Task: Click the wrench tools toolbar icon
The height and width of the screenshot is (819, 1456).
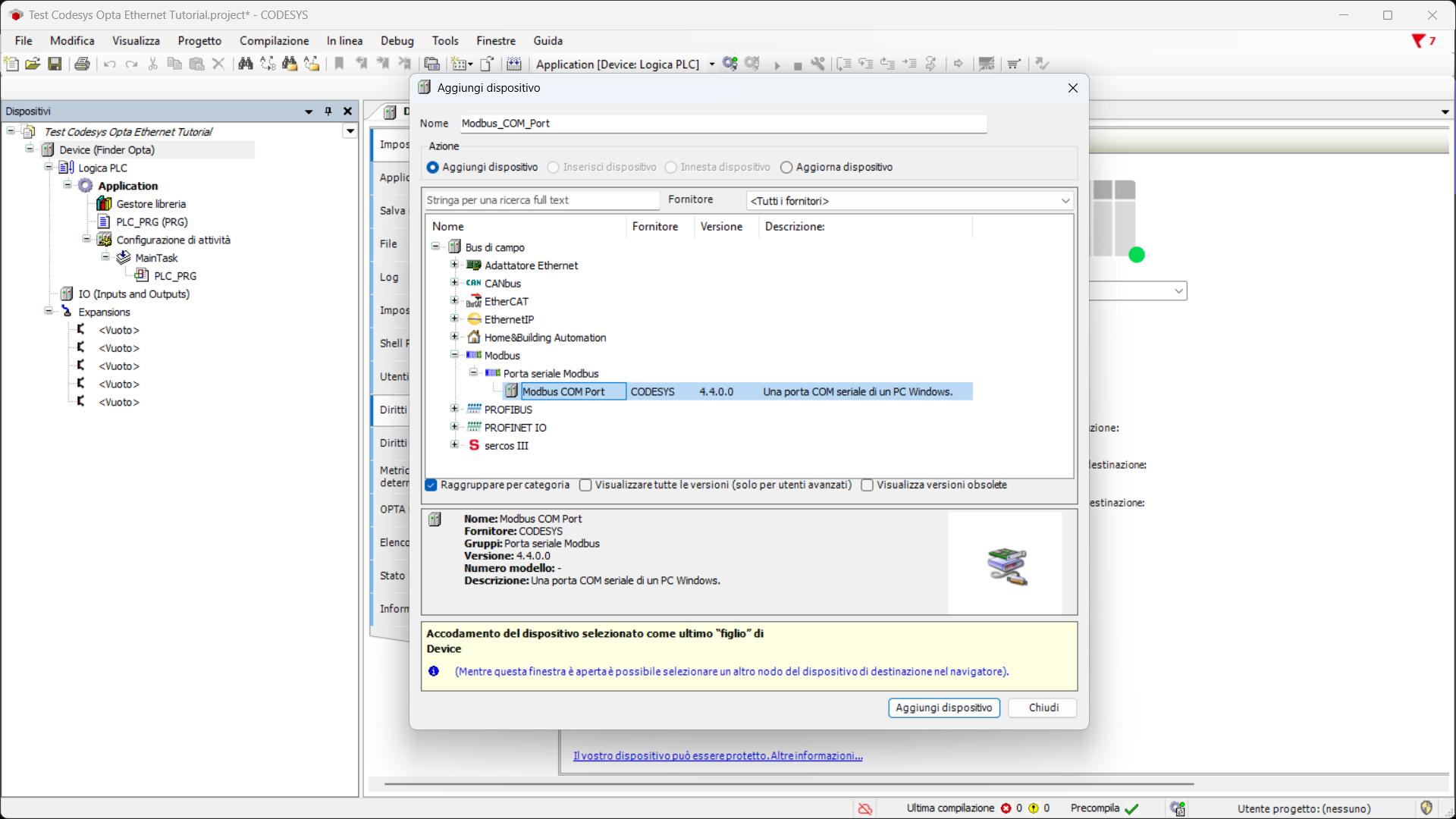Action: click(817, 64)
